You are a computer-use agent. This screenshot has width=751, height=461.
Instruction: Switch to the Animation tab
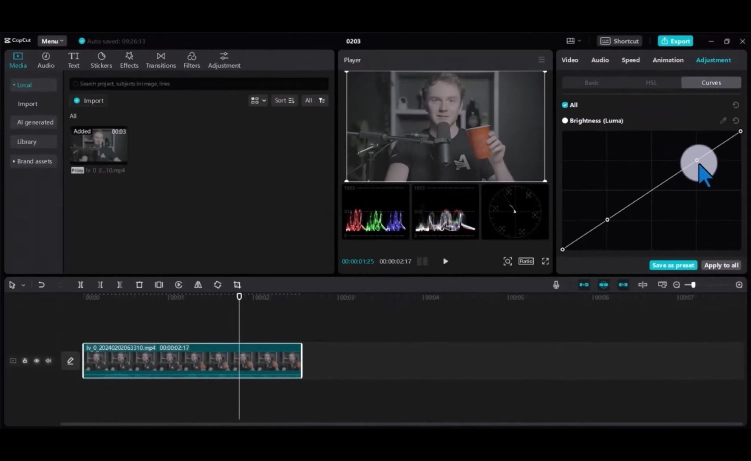(668, 60)
